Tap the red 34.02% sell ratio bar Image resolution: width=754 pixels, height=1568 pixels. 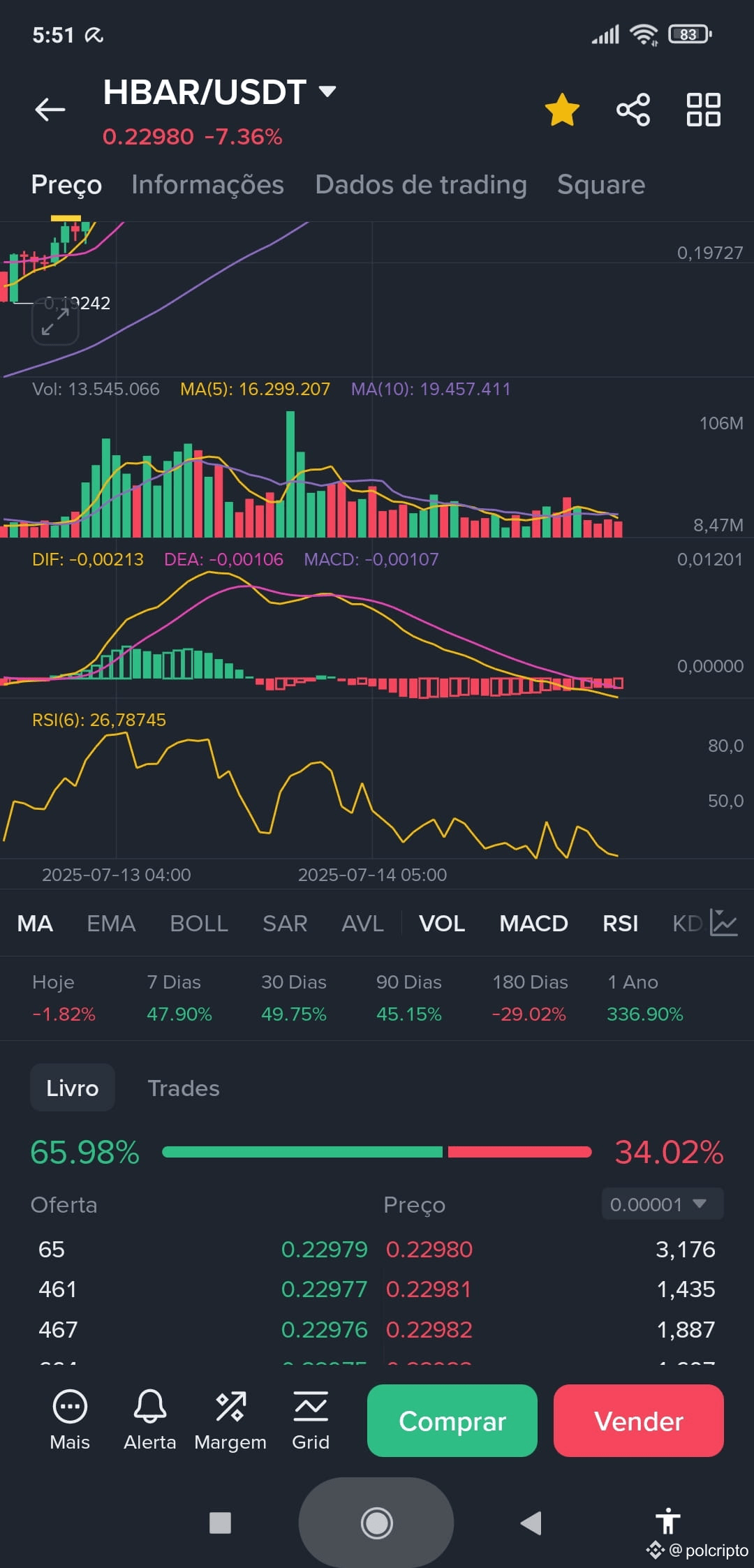[520, 1152]
